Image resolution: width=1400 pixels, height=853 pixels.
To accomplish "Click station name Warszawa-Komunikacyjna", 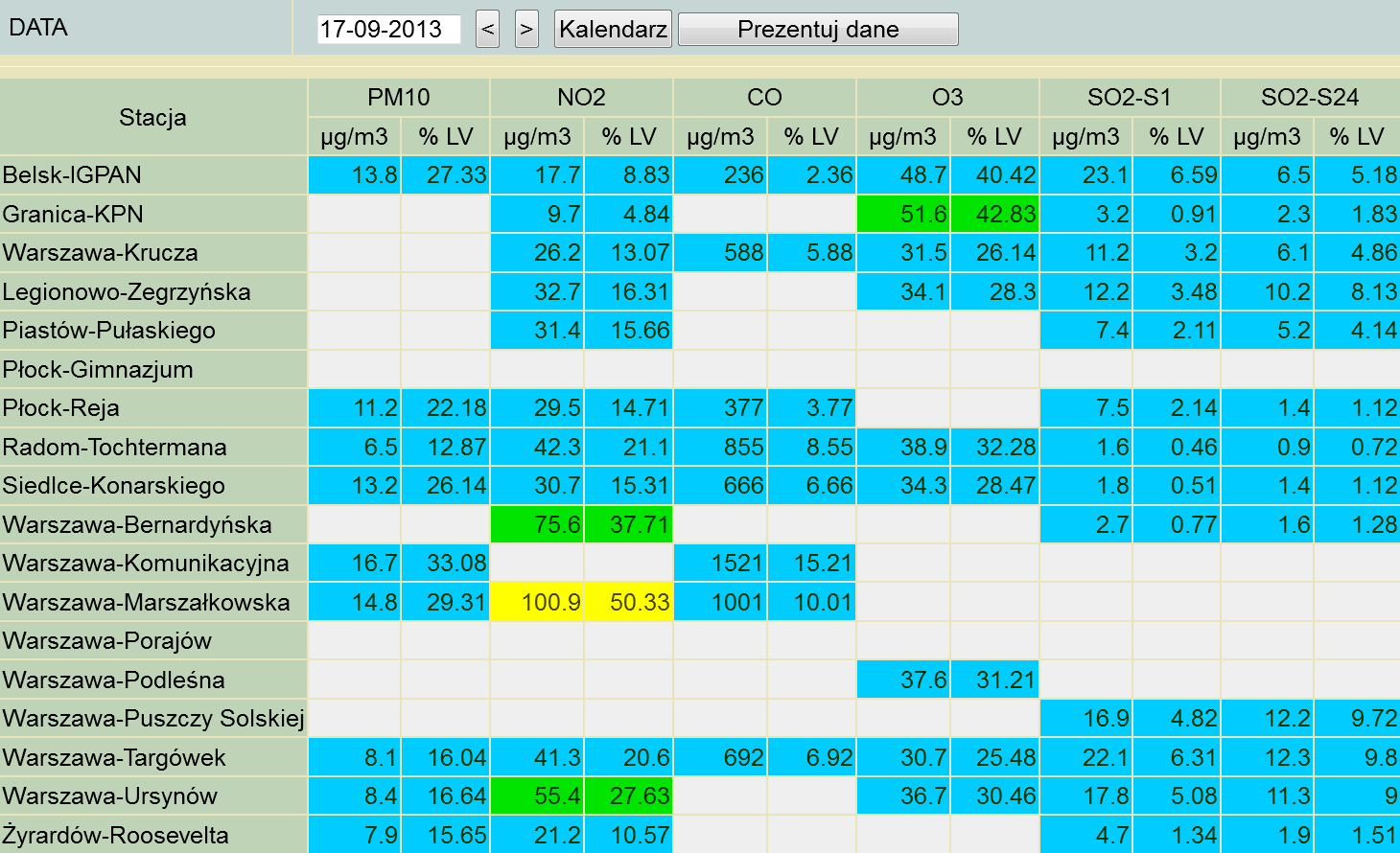I will pyautogui.click(x=146, y=564).
